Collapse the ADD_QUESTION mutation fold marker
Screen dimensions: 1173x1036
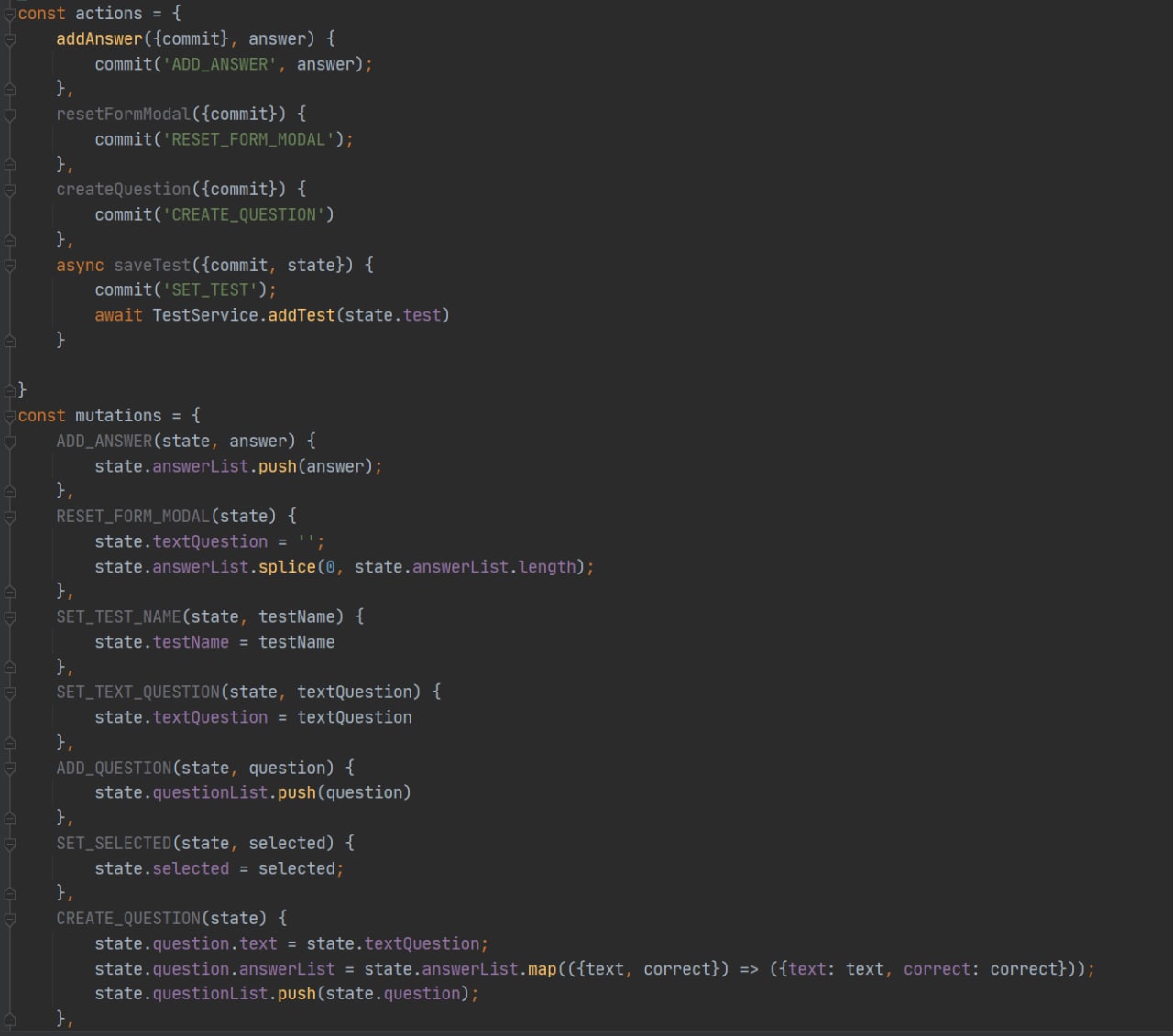click(10, 769)
